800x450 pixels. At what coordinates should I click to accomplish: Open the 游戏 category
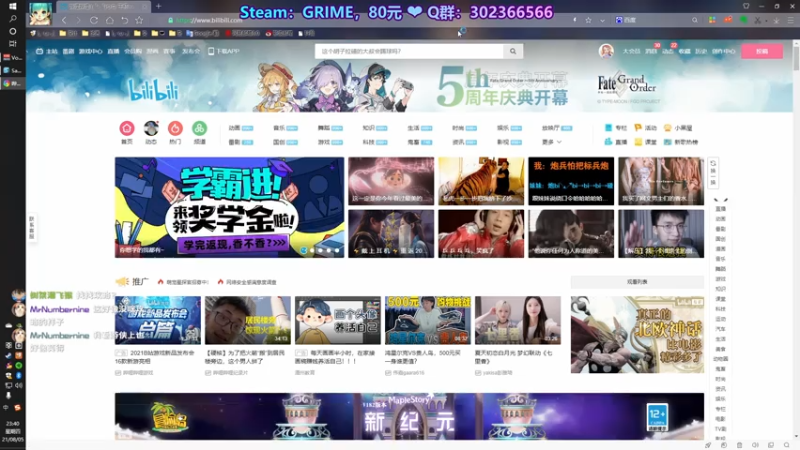click(x=330, y=142)
